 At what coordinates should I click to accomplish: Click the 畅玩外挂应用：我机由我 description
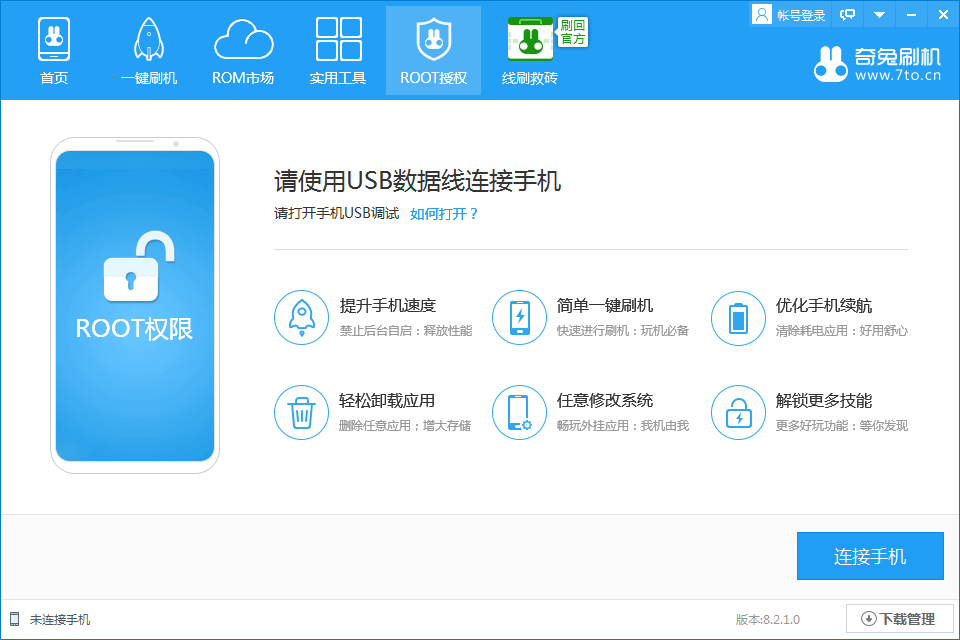[x=623, y=426]
